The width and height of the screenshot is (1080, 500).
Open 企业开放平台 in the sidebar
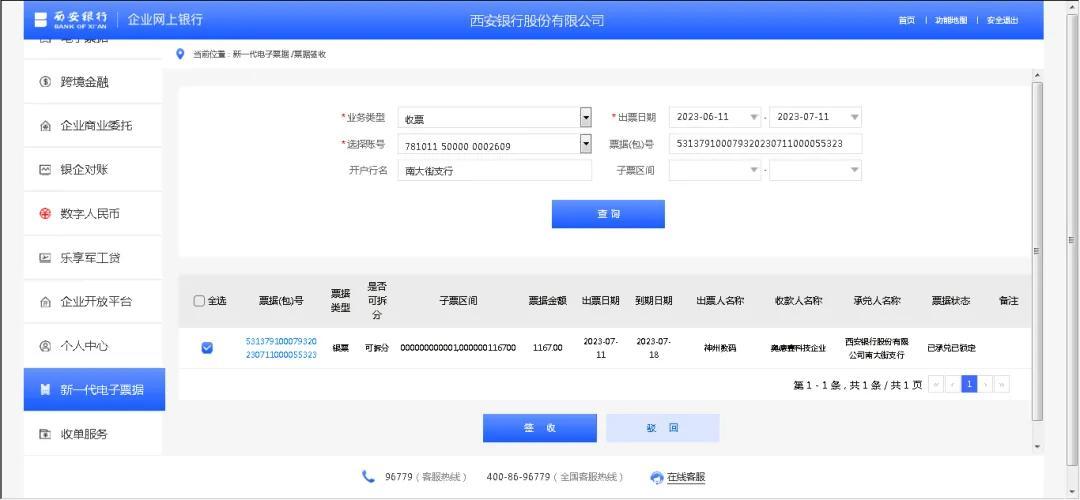click(94, 302)
